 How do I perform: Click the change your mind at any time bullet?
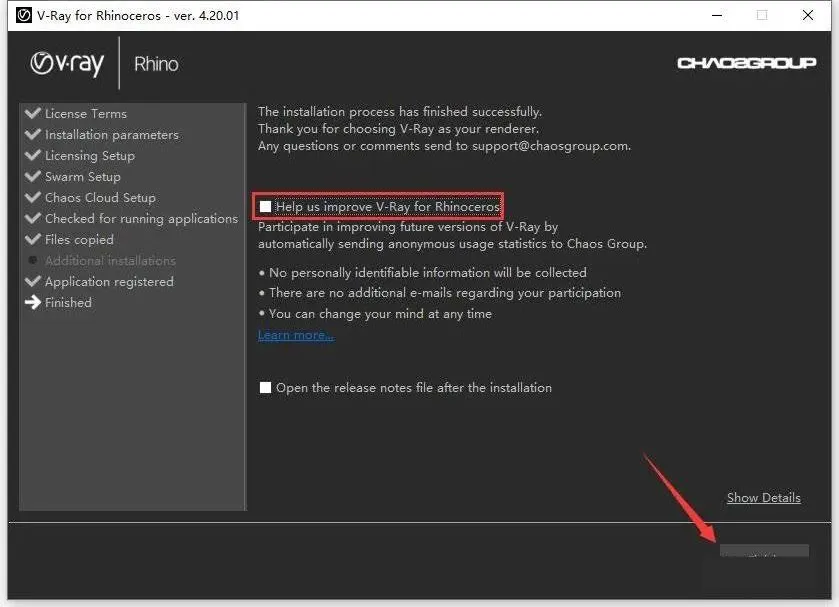click(375, 314)
